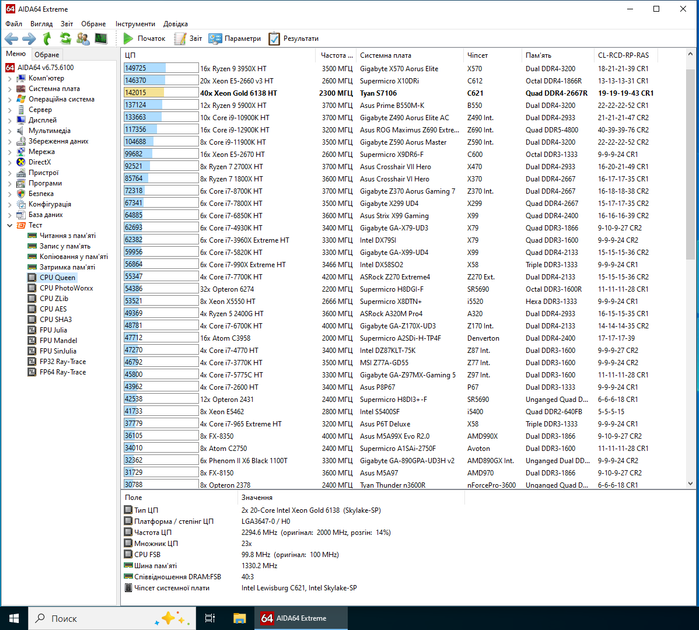Screen dimensions: 699x630
Task: Expand the Дисплей tree node
Action: [x=10, y=120]
